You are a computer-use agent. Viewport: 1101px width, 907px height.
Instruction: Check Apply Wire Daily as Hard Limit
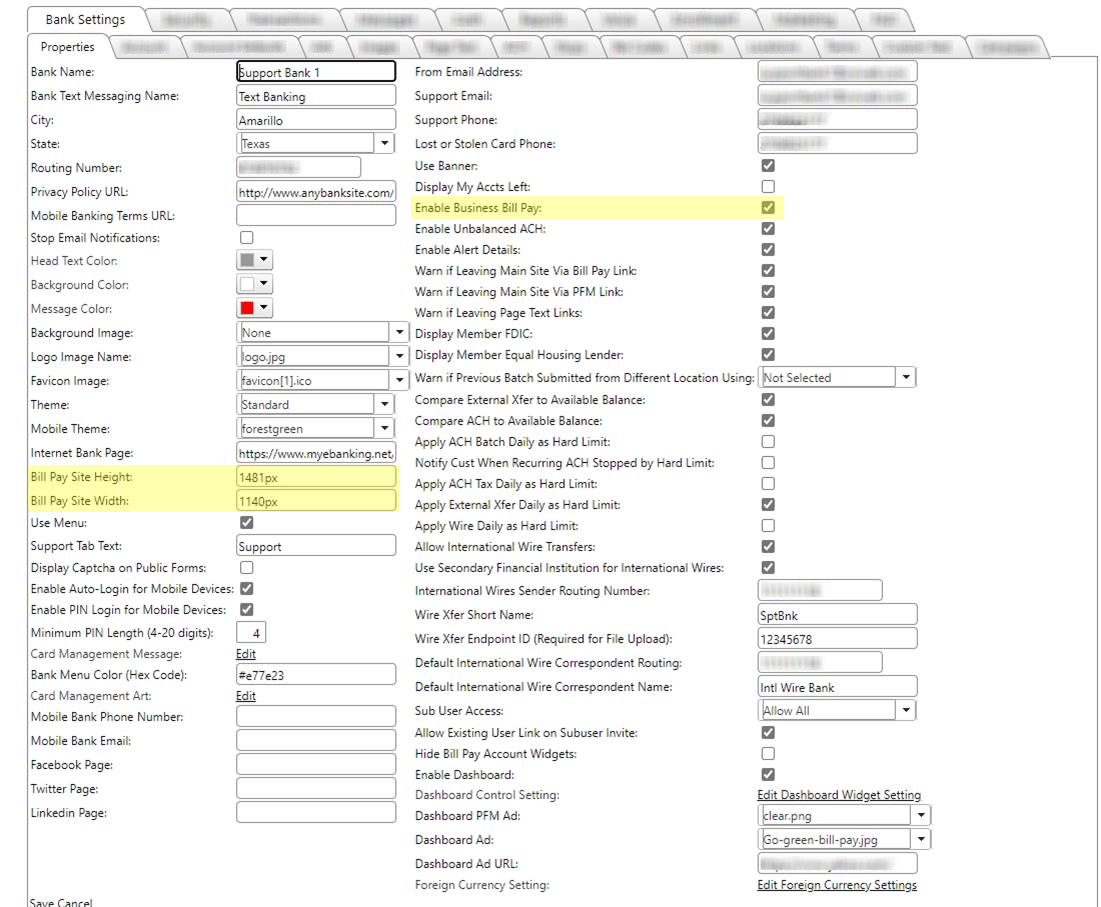pyautogui.click(x=768, y=525)
